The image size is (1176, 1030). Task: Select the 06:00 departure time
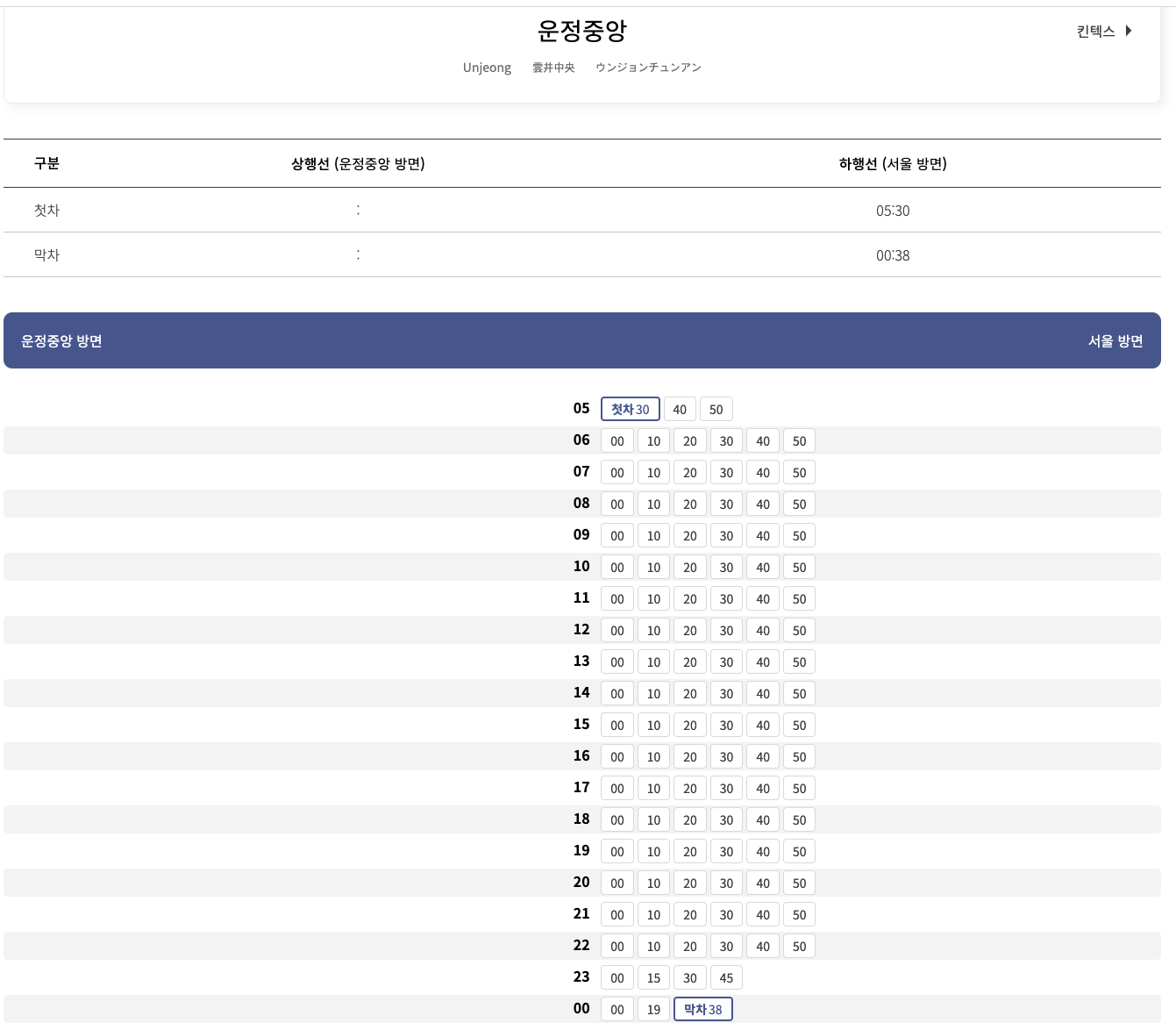617,440
